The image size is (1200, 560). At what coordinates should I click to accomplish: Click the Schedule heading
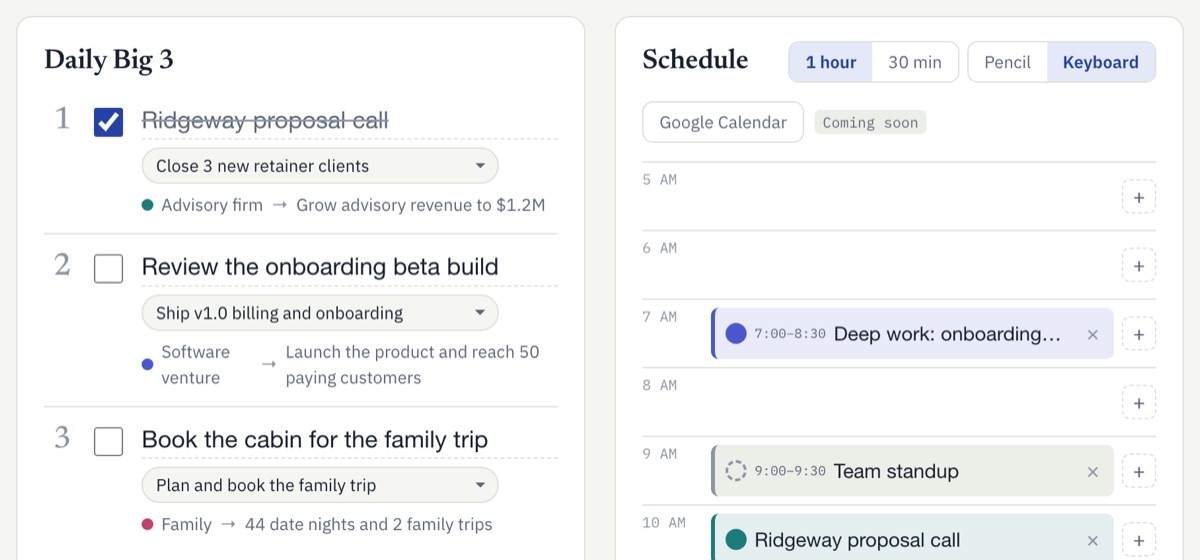coord(696,60)
